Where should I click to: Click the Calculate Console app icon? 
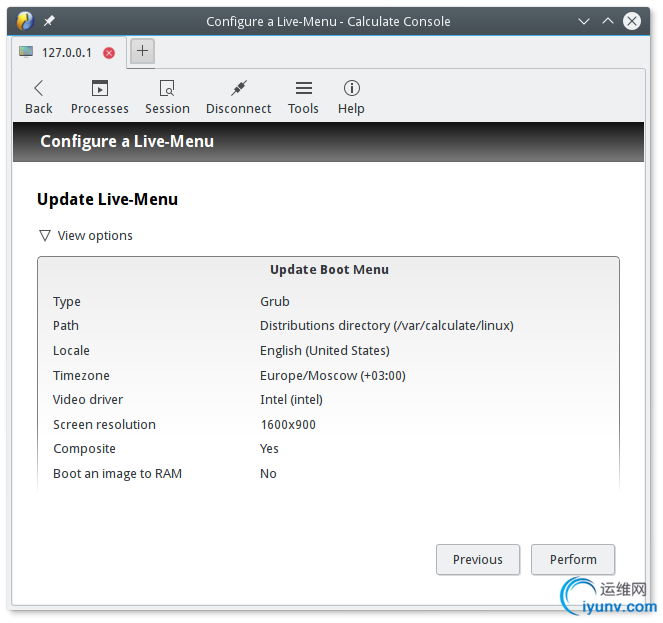[x=25, y=21]
